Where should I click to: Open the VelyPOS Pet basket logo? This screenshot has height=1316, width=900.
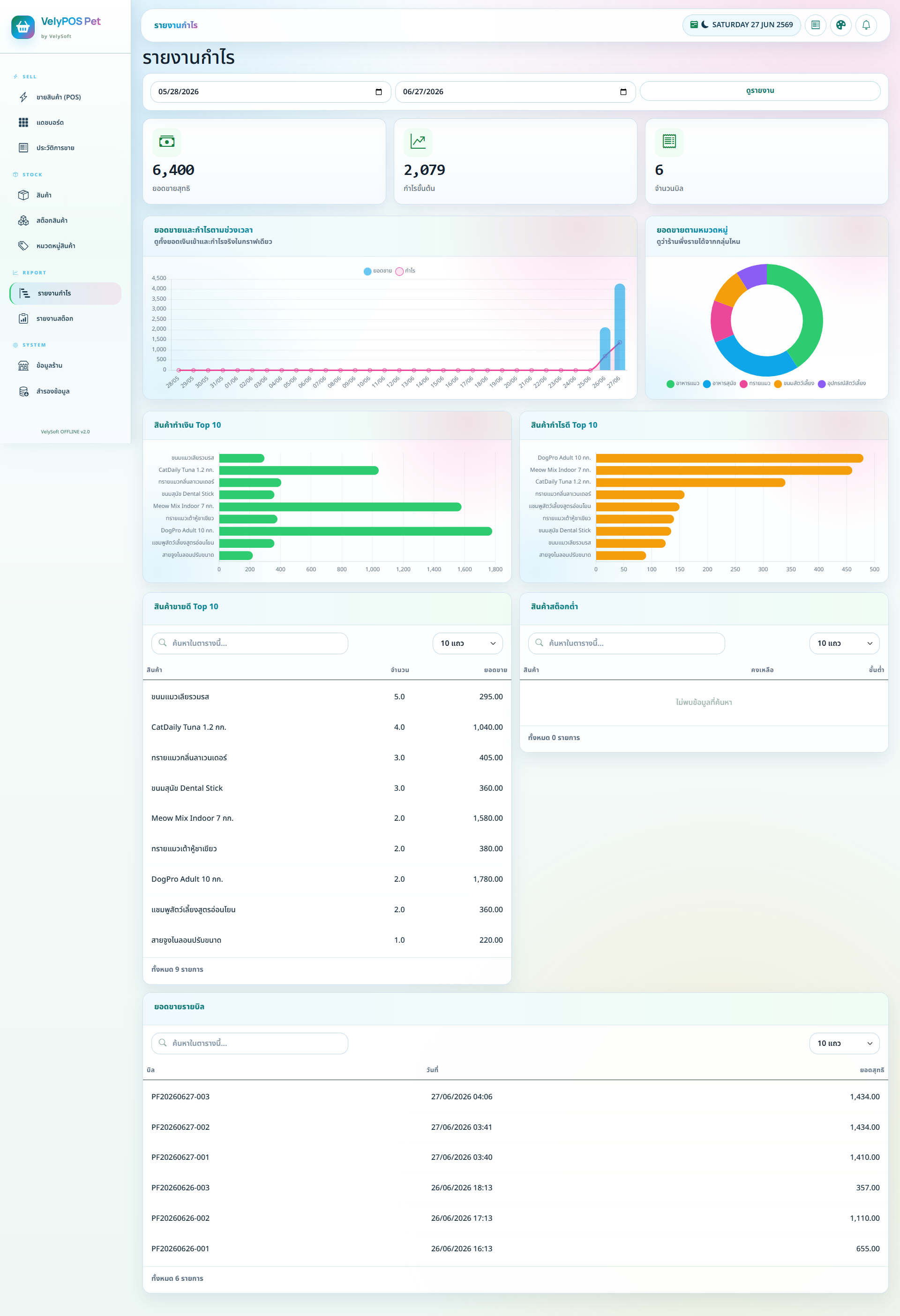pyautogui.click(x=22, y=27)
